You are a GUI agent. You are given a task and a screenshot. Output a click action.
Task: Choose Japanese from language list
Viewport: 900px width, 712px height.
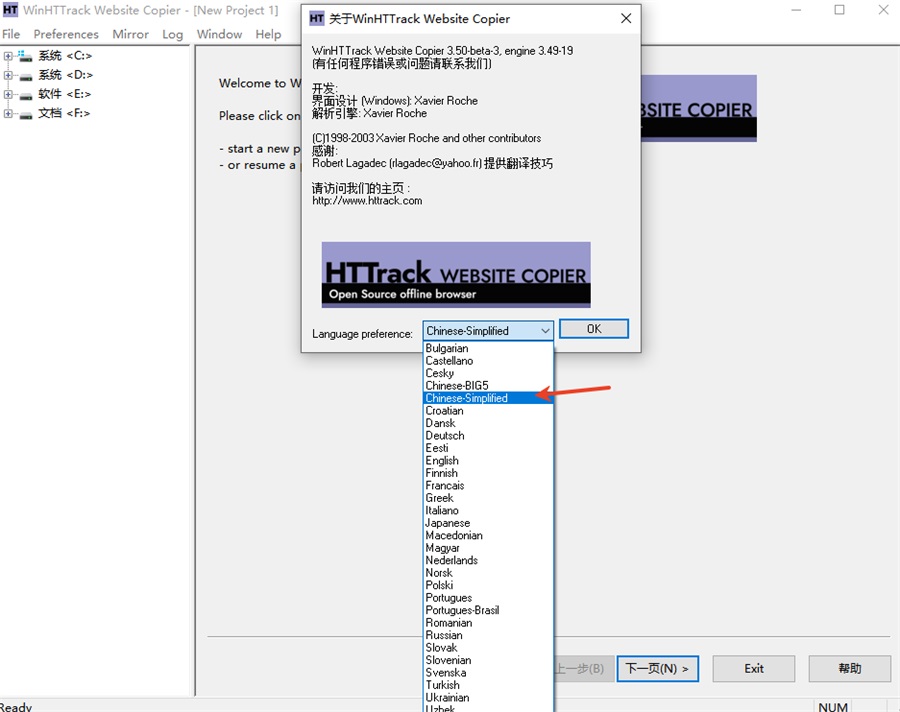point(488,523)
